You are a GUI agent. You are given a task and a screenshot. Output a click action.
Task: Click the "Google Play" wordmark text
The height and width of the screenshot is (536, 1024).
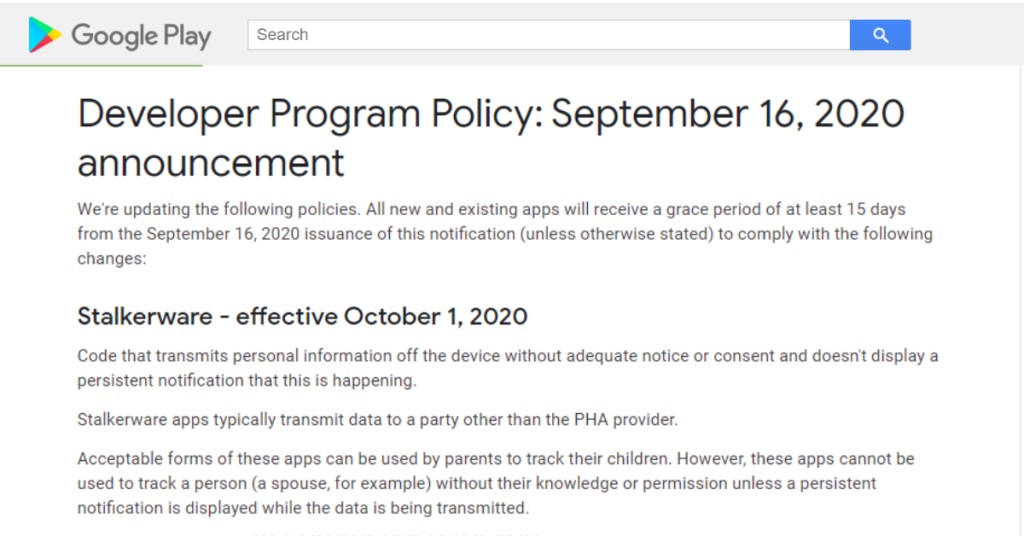tap(141, 37)
